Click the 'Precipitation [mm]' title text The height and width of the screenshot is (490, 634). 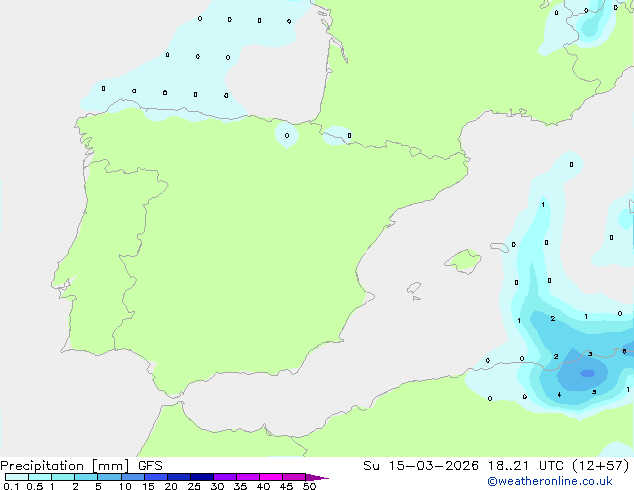65,466
